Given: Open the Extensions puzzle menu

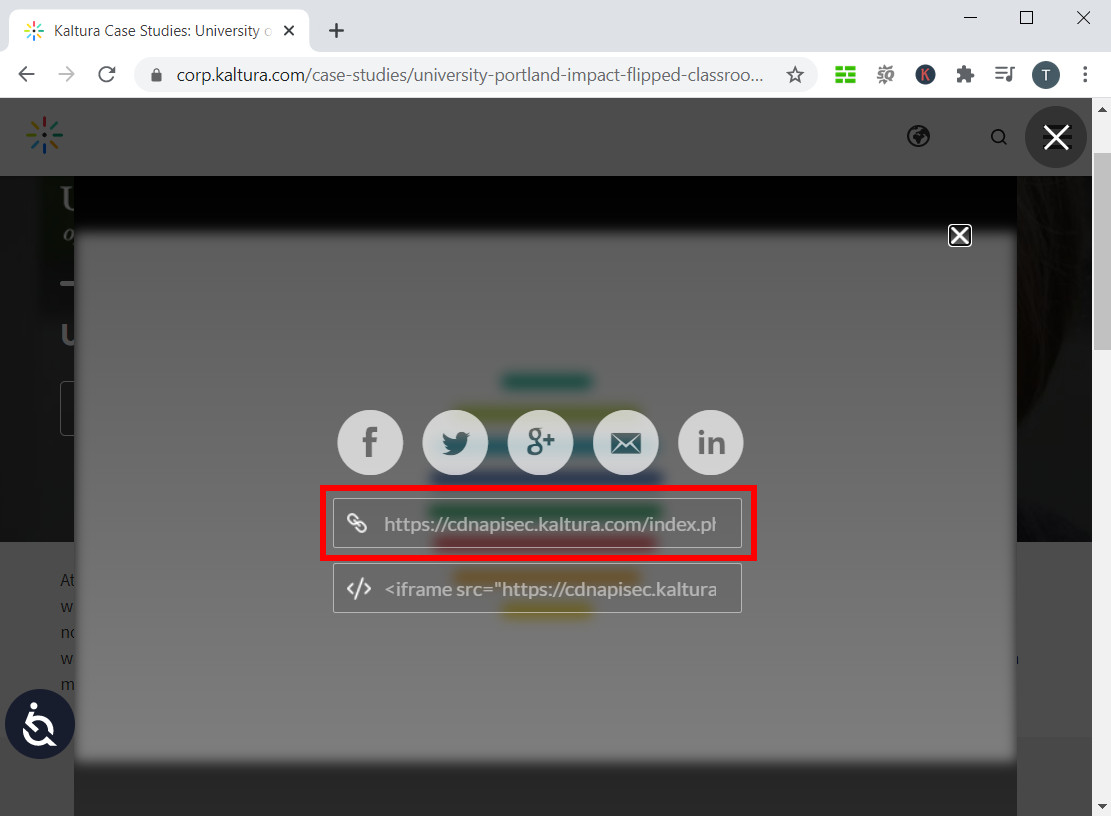Looking at the screenshot, I should pos(965,74).
